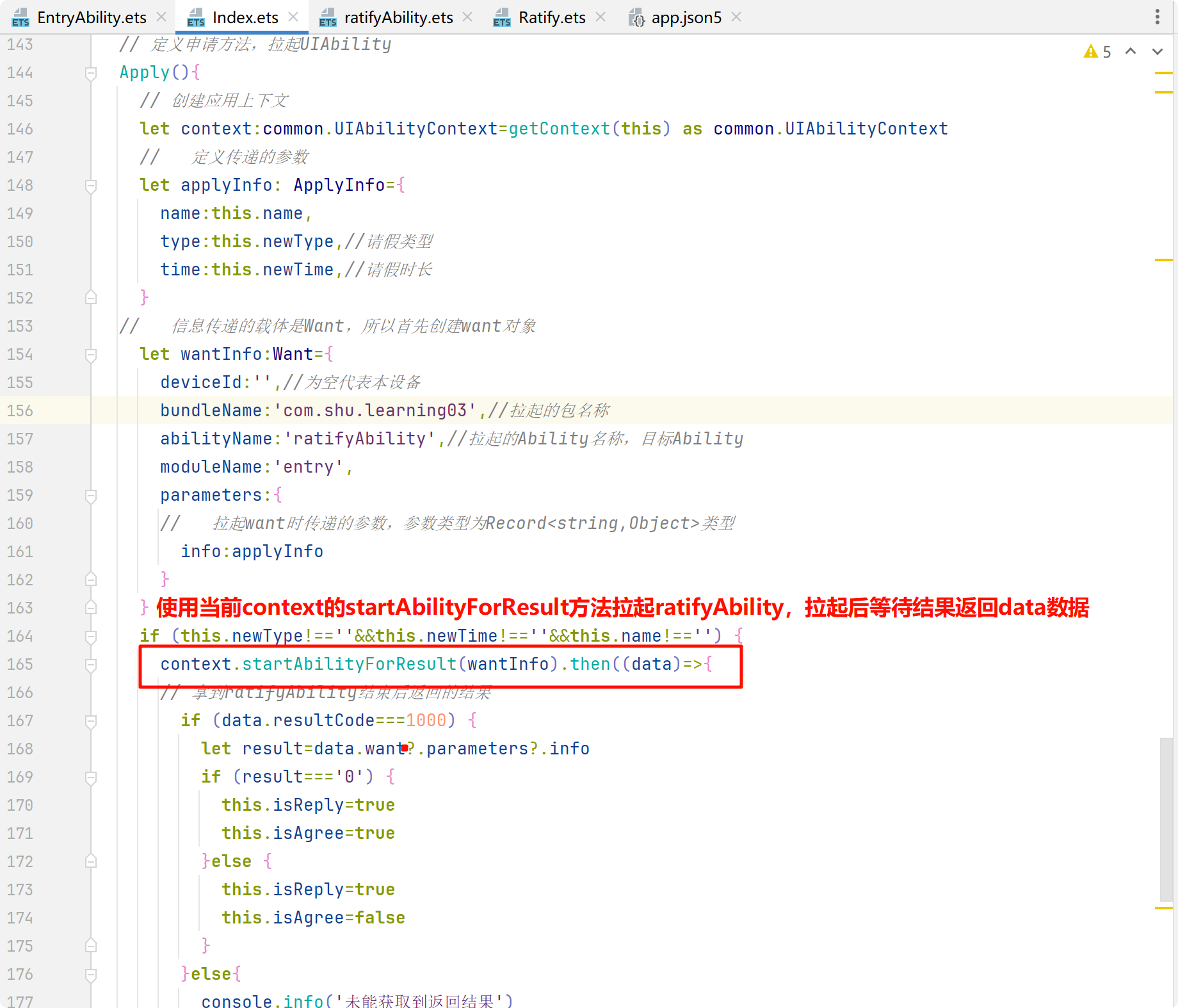Screen dimensions: 1178x1008
Task: Switch to the ratifyAbility.ets tab
Action: 399,17
